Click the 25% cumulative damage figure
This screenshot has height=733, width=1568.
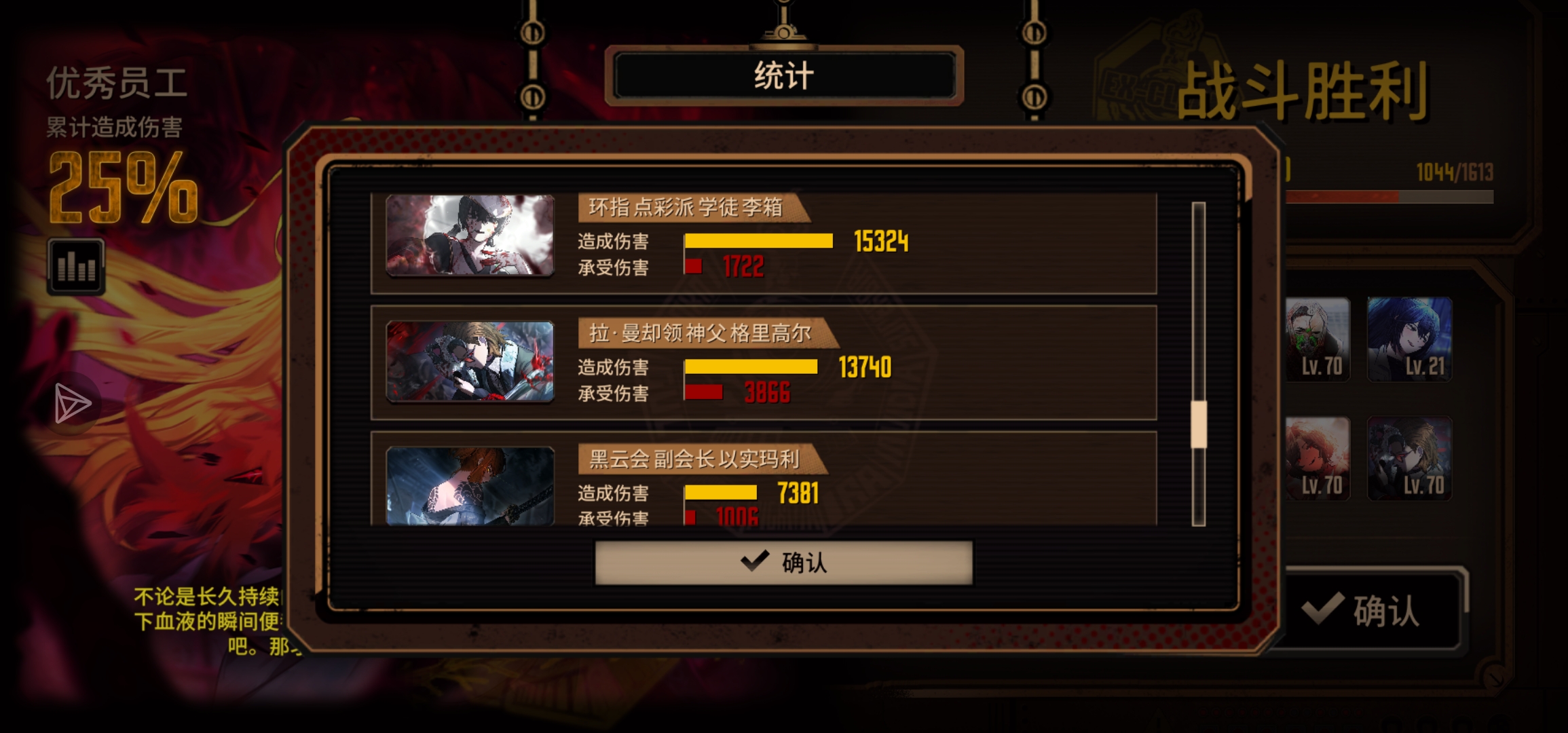point(123,187)
